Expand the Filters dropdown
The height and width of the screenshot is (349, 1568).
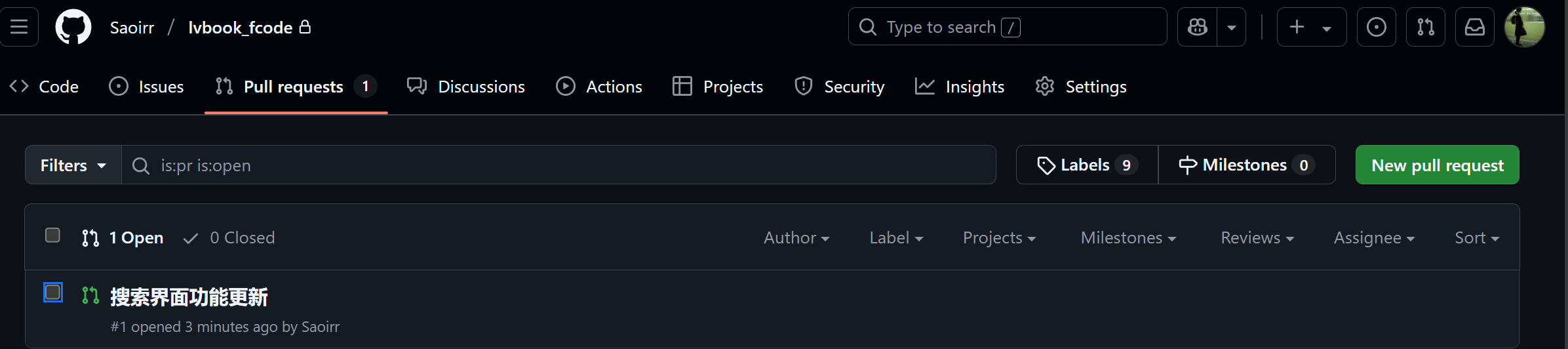pyautogui.click(x=73, y=165)
